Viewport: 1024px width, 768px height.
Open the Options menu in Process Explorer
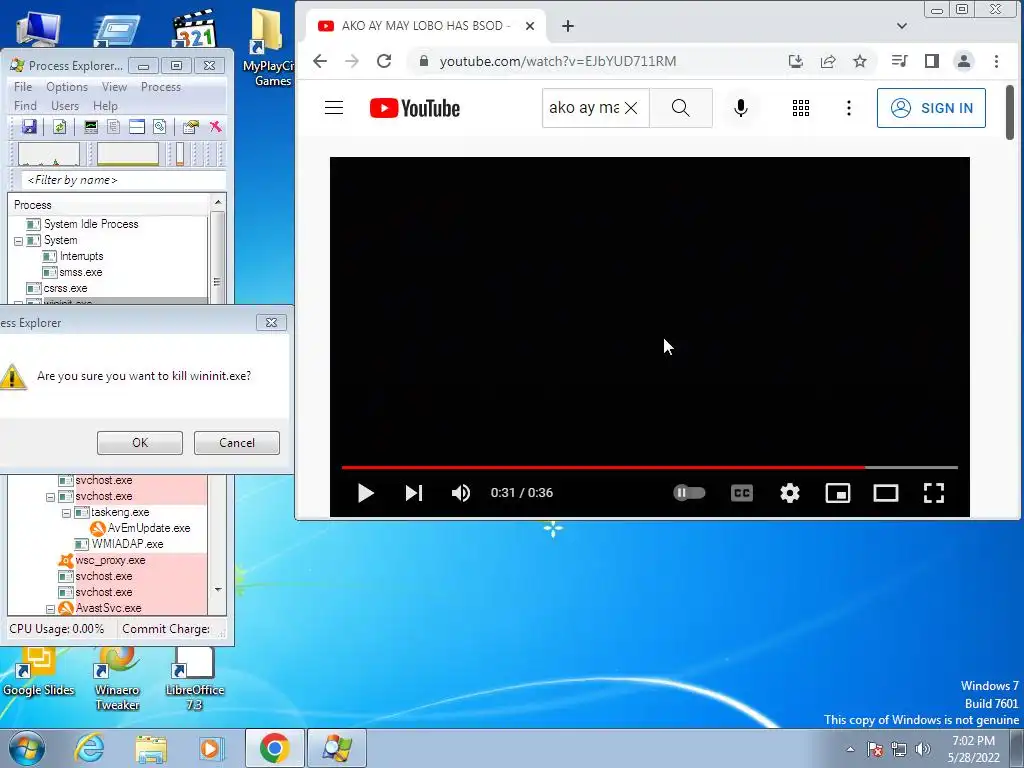(x=67, y=87)
